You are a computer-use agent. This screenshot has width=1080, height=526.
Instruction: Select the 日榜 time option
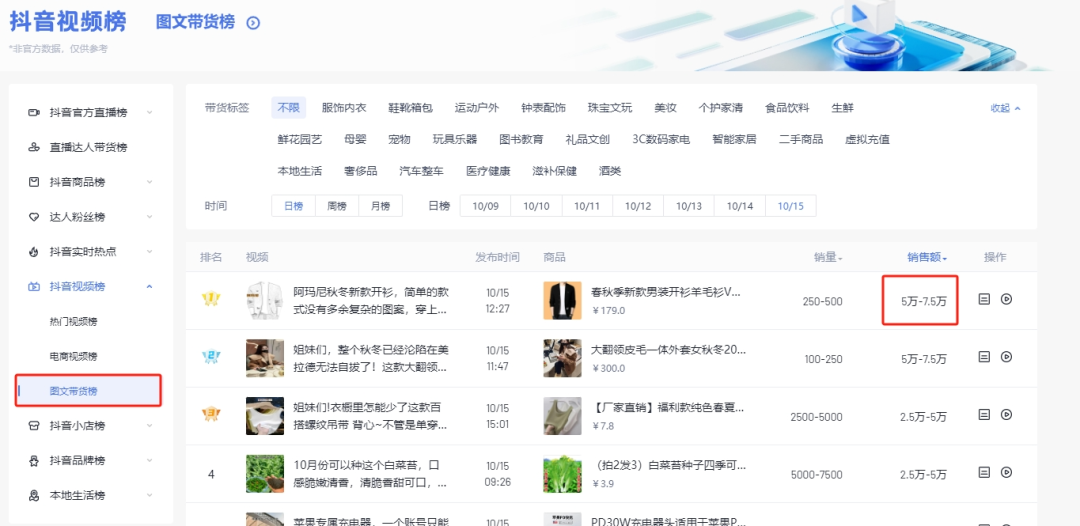[x=293, y=206]
